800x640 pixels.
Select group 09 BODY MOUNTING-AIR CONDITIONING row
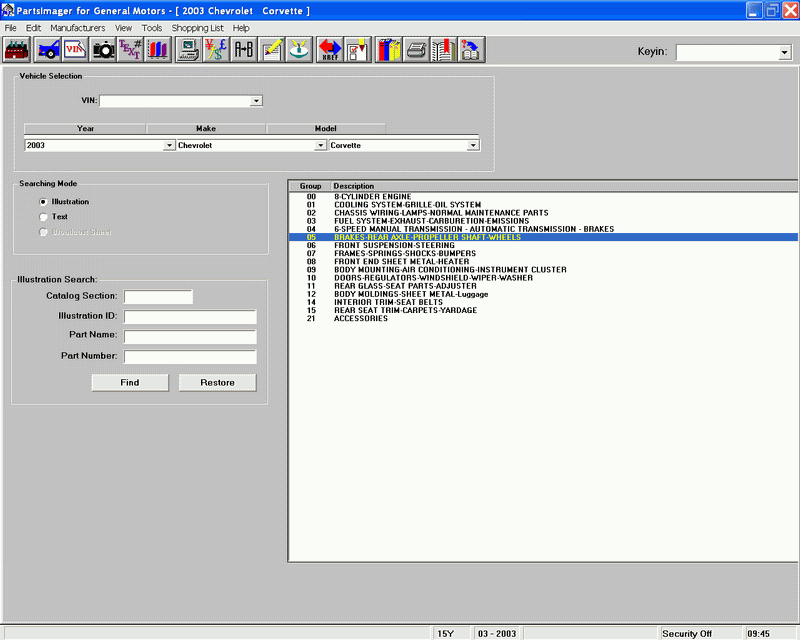click(x=543, y=270)
